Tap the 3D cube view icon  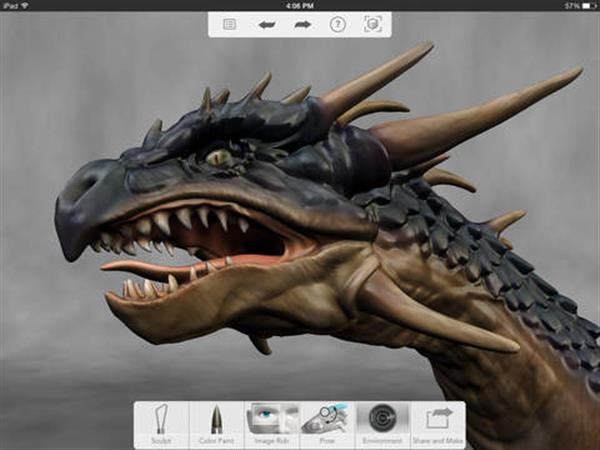pos(373,24)
